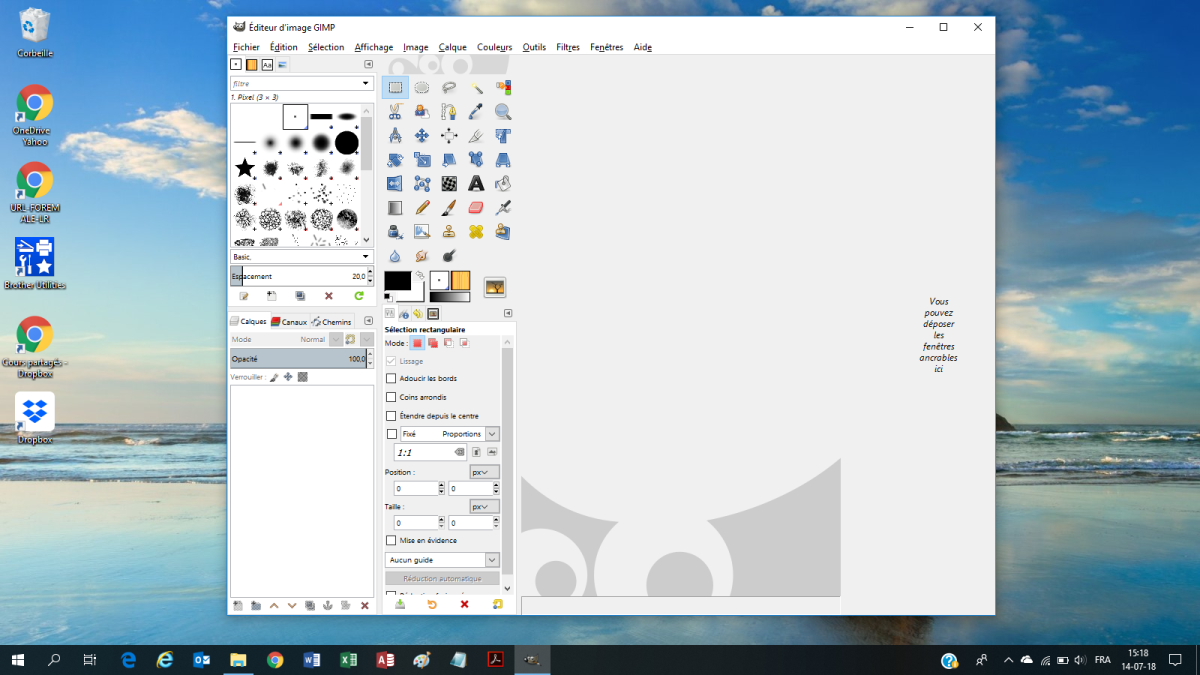Set selection mode to subtract from selection

448,343
